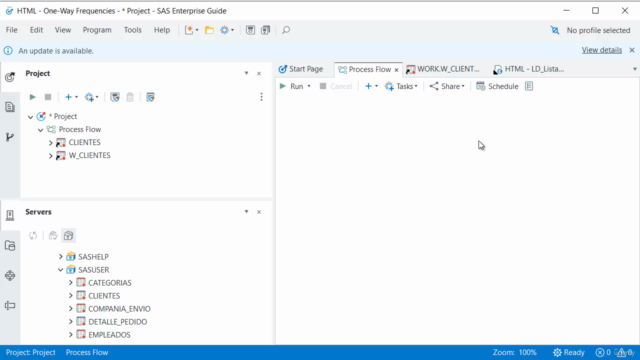Open the Project pane options dropdown arrow
This screenshot has height=360, width=640.
coord(247,73)
